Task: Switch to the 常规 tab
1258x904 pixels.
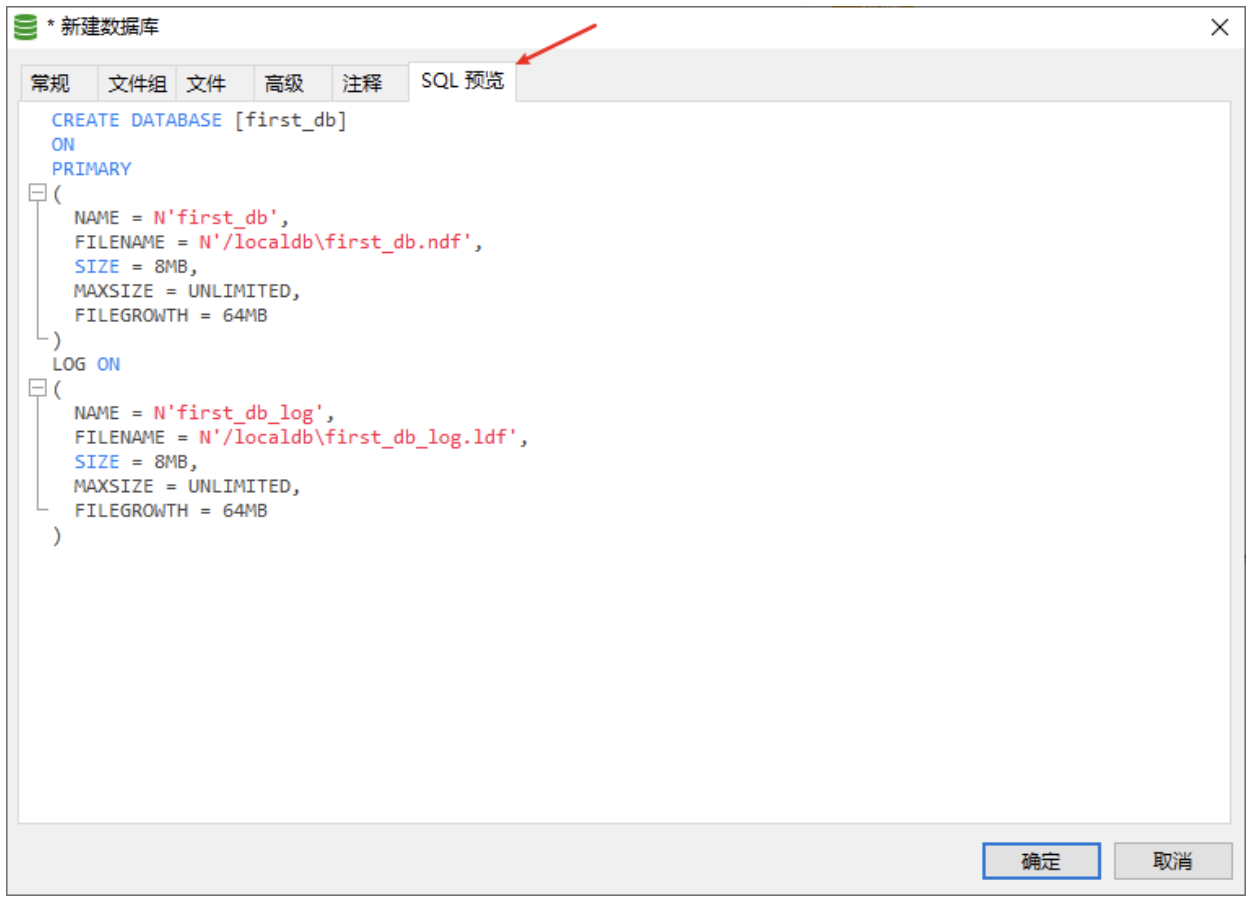Action: coord(52,83)
